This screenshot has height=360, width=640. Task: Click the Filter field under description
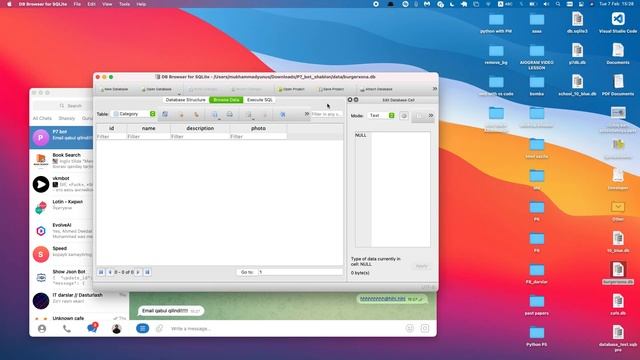[x=200, y=136]
